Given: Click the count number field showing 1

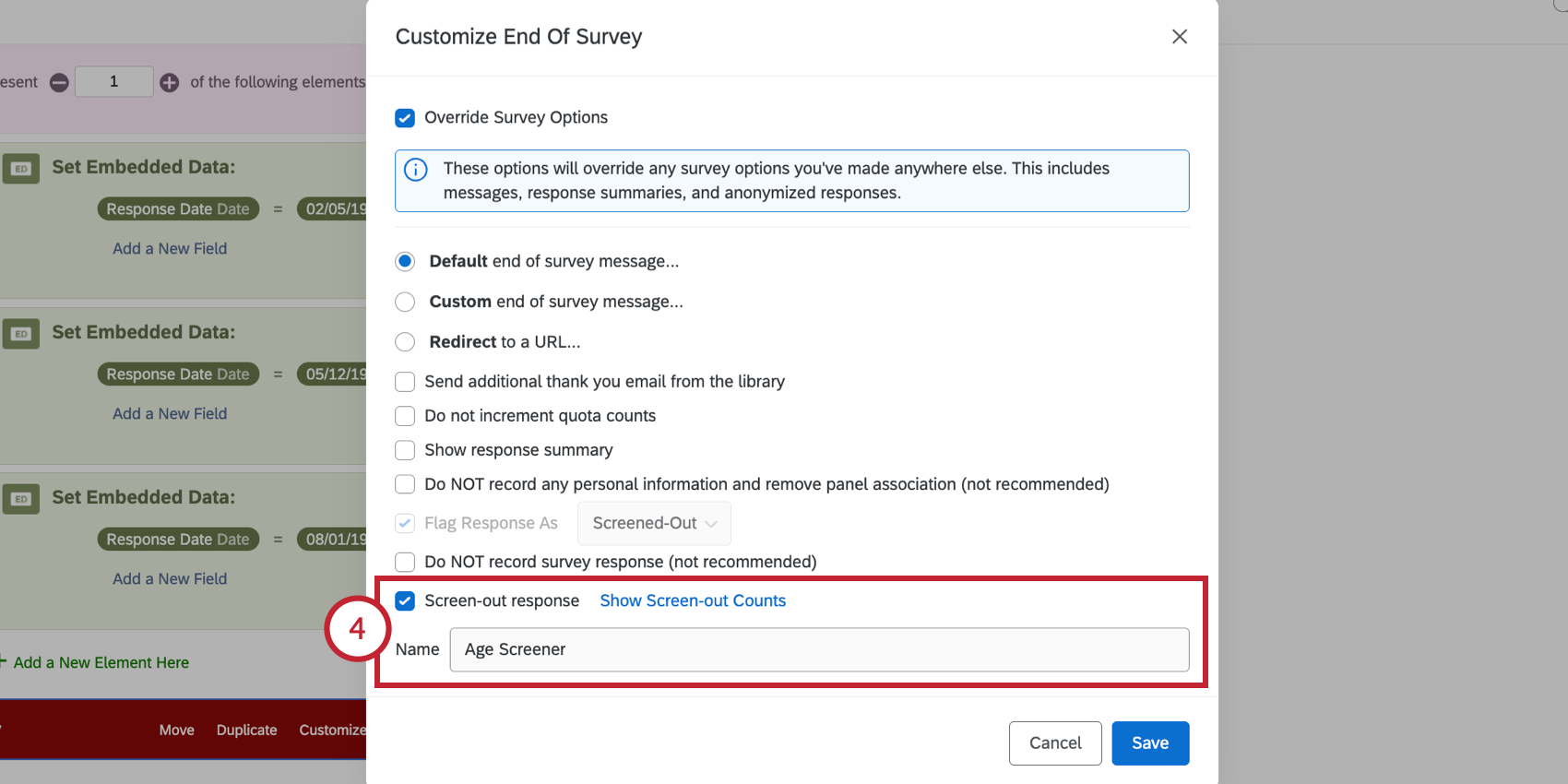Looking at the screenshot, I should 113,81.
